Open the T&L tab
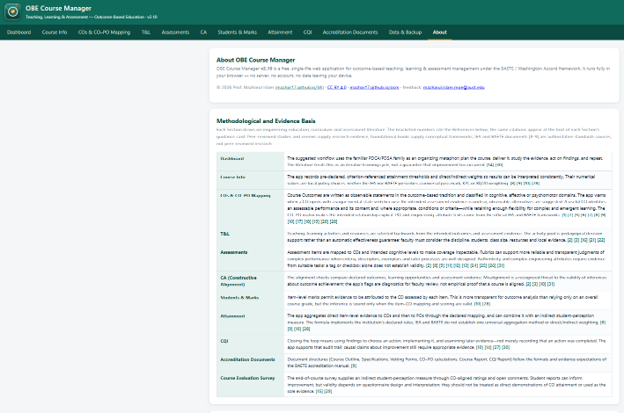Screen dimensions: 624x413 [x=146, y=32]
